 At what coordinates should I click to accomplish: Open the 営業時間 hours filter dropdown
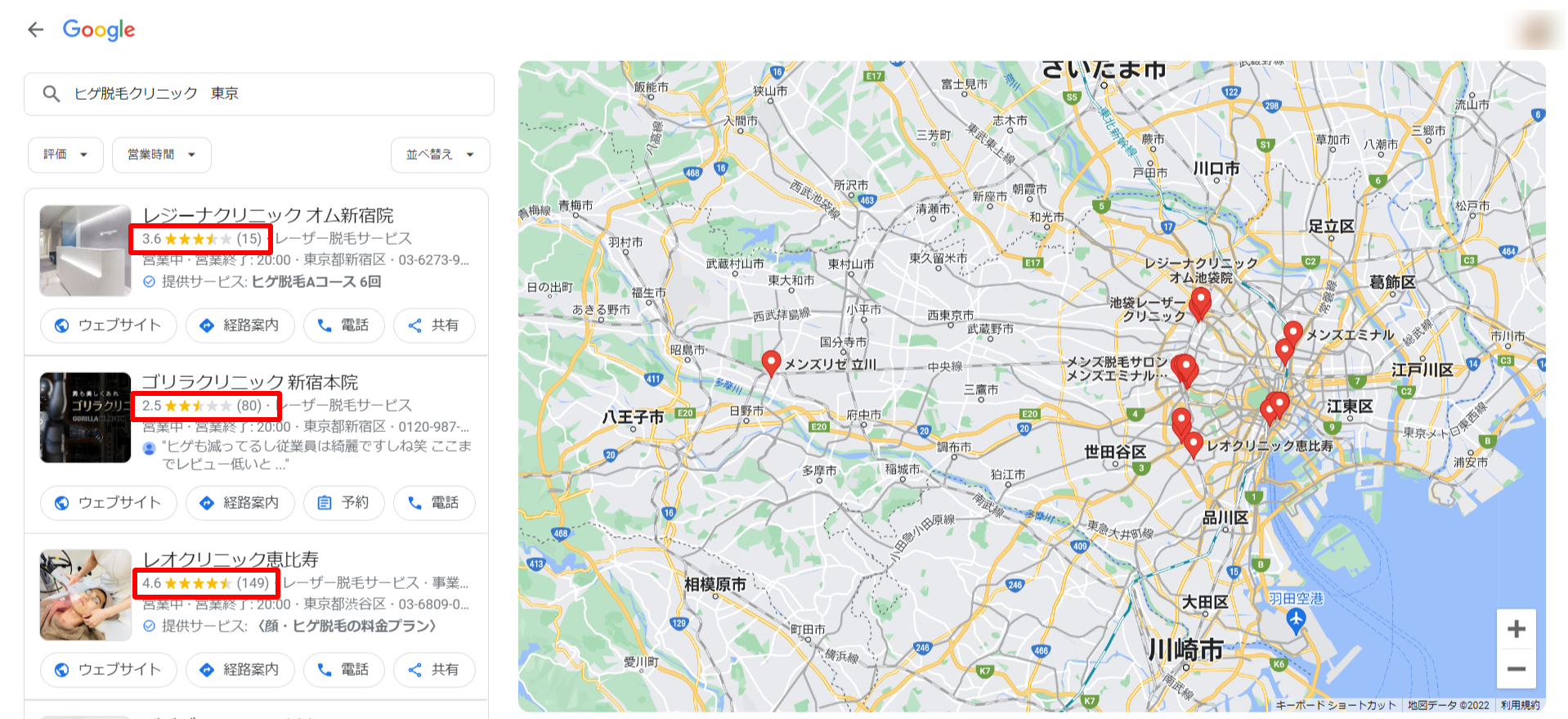coord(161,155)
